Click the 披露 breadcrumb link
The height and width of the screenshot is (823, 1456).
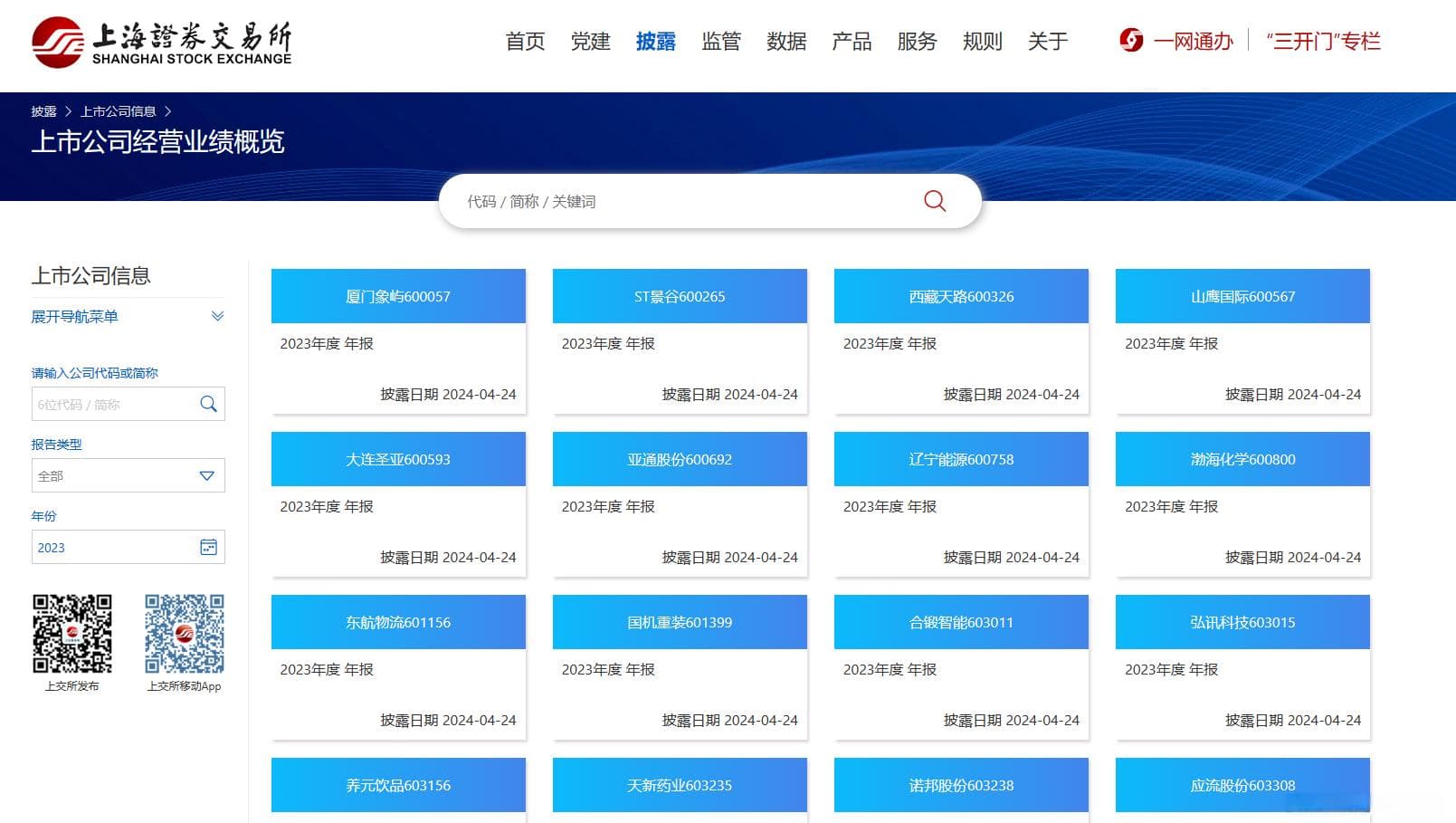coord(43,111)
